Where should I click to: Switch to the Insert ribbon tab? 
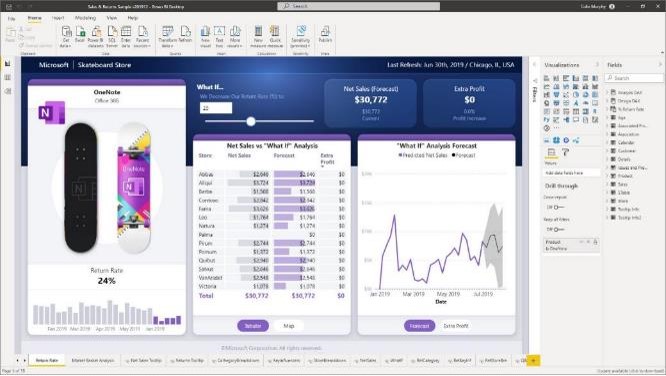(x=58, y=18)
